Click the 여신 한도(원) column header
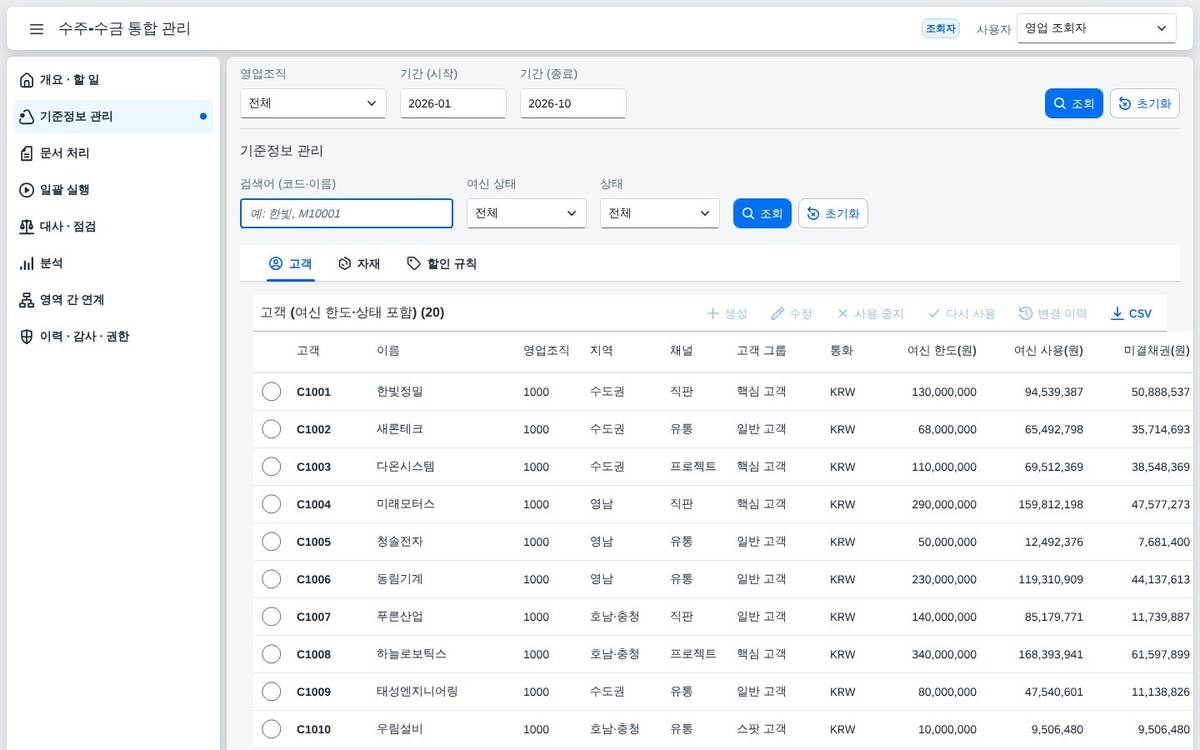This screenshot has height=750, width=1200. tap(941, 351)
